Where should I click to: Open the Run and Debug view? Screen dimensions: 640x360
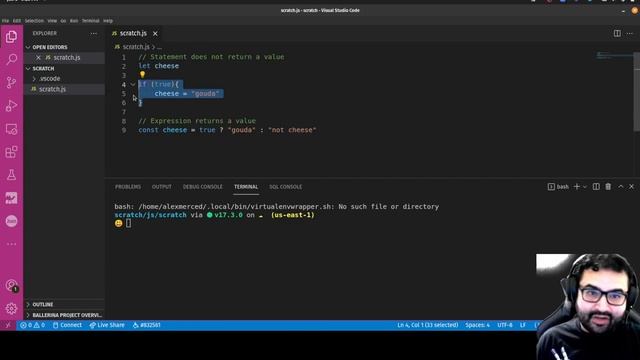(x=11, y=105)
